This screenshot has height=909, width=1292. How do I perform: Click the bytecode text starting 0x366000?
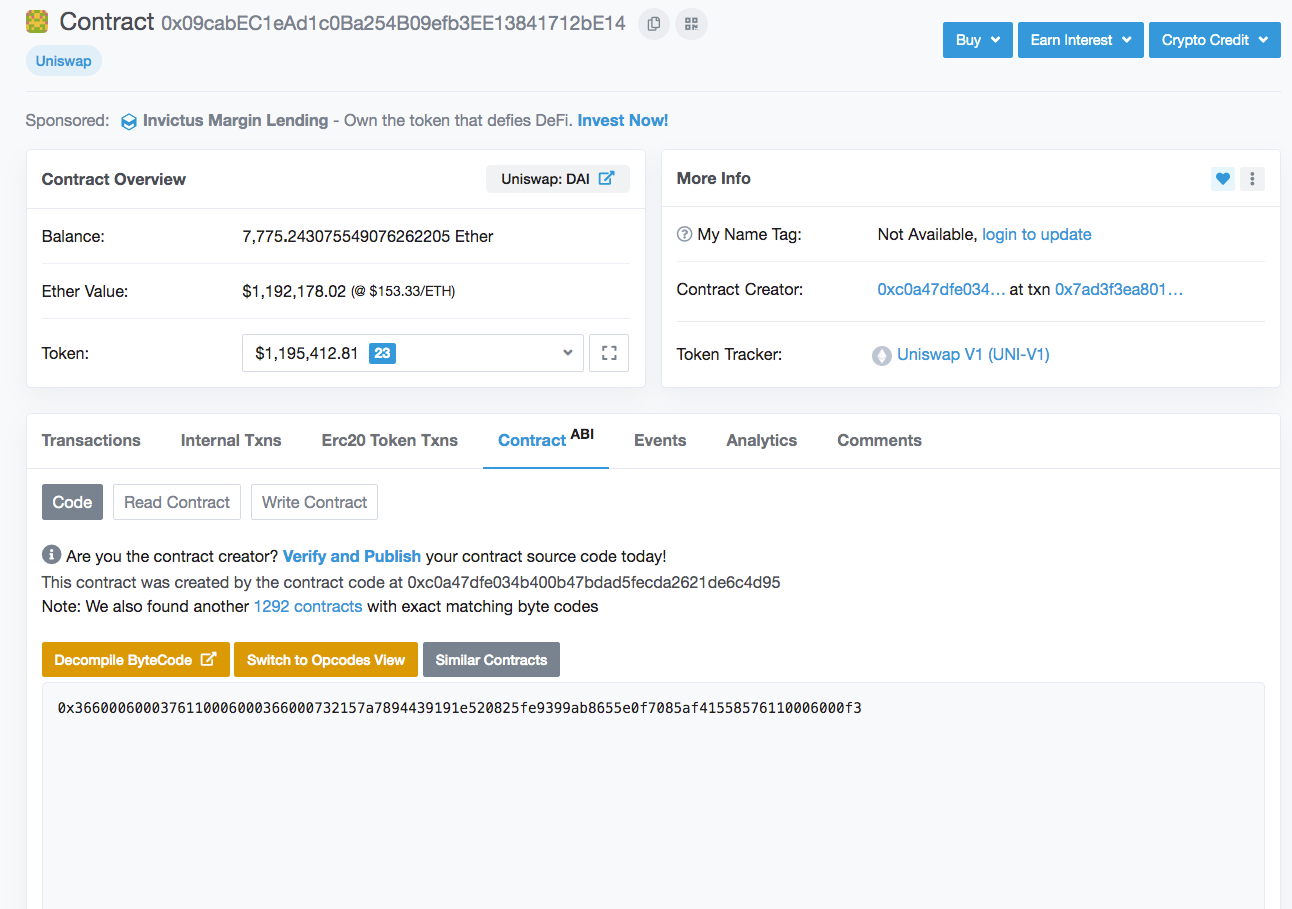(x=459, y=708)
